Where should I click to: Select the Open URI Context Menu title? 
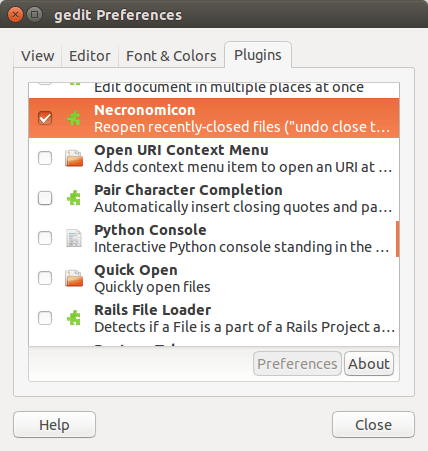click(x=181, y=150)
